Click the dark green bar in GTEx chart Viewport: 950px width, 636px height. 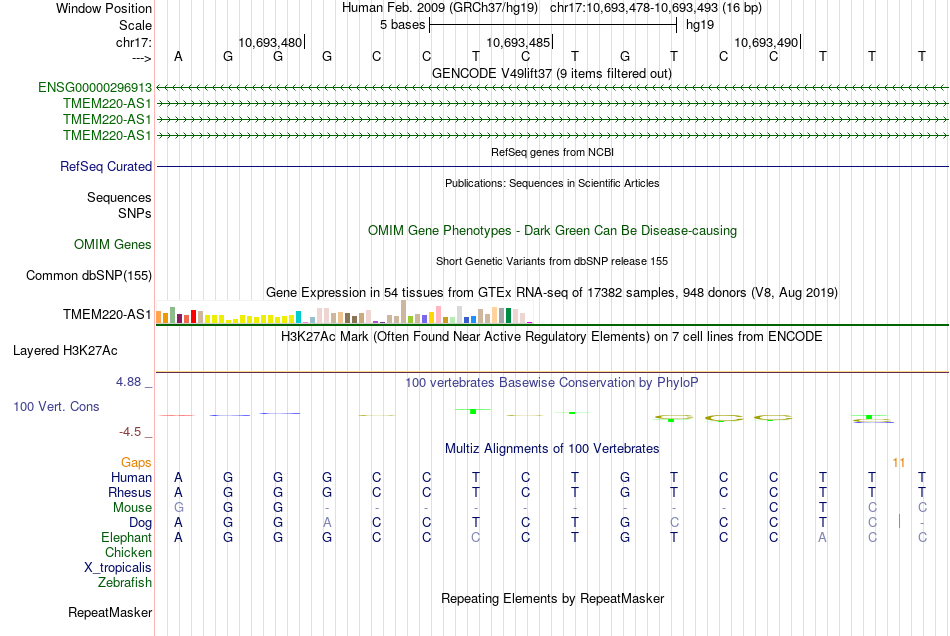508,316
